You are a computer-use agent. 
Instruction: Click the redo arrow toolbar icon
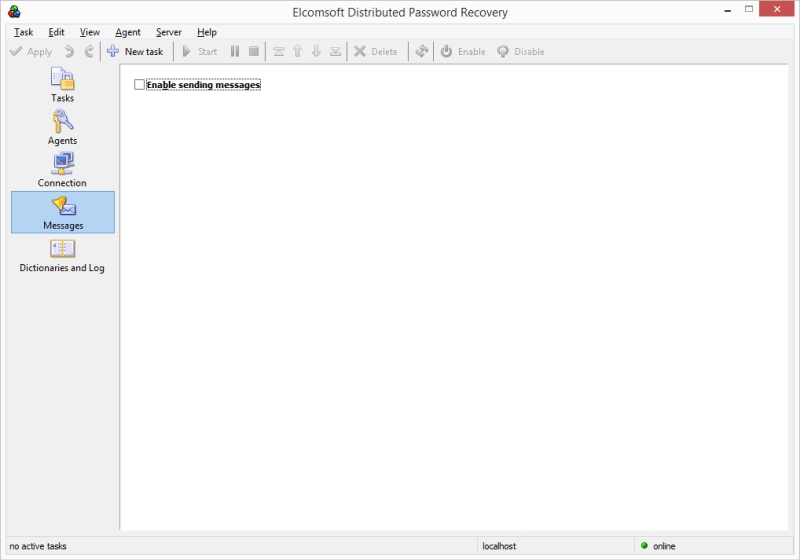coord(89,51)
